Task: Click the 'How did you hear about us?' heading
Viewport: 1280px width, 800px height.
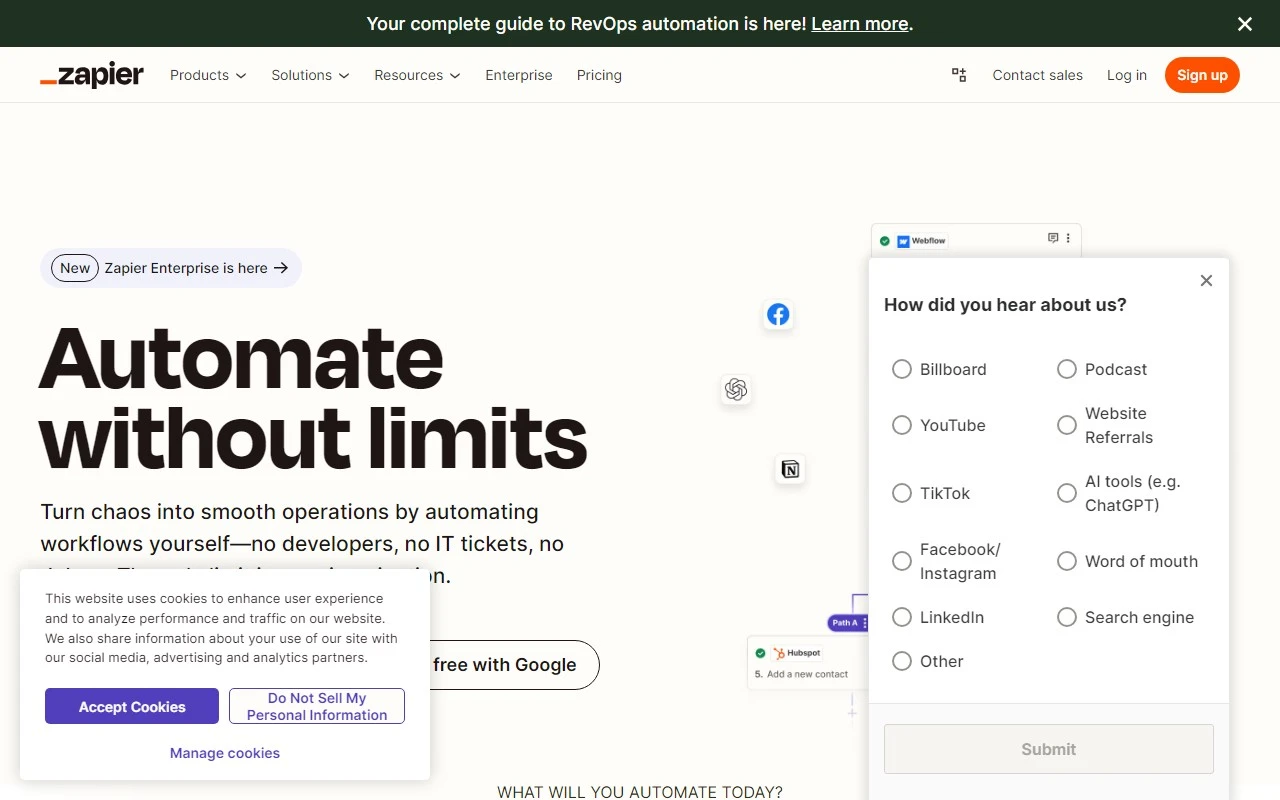Action: (x=1005, y=305)
